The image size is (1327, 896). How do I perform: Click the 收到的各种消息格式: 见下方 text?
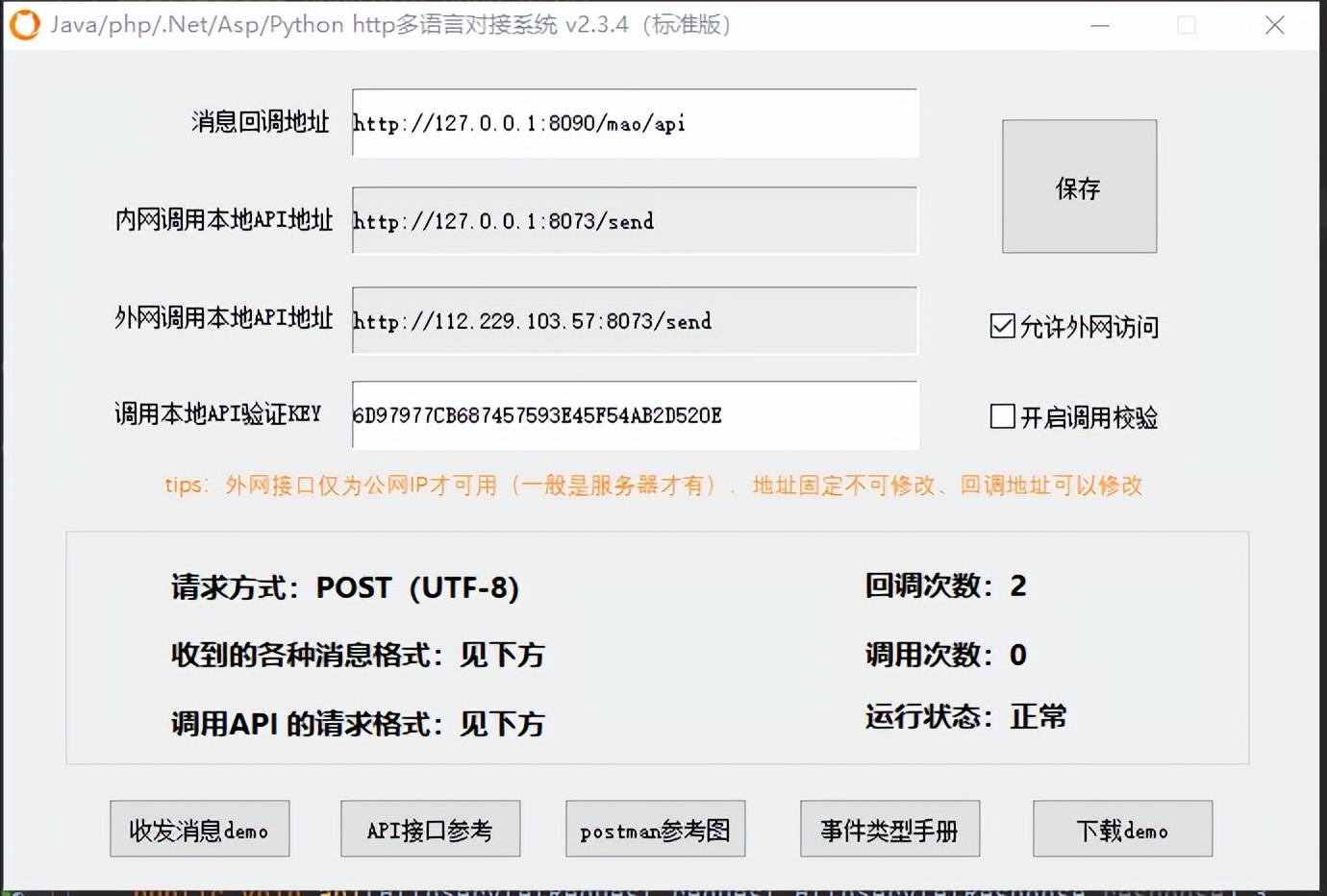click(x=358, y=656)
